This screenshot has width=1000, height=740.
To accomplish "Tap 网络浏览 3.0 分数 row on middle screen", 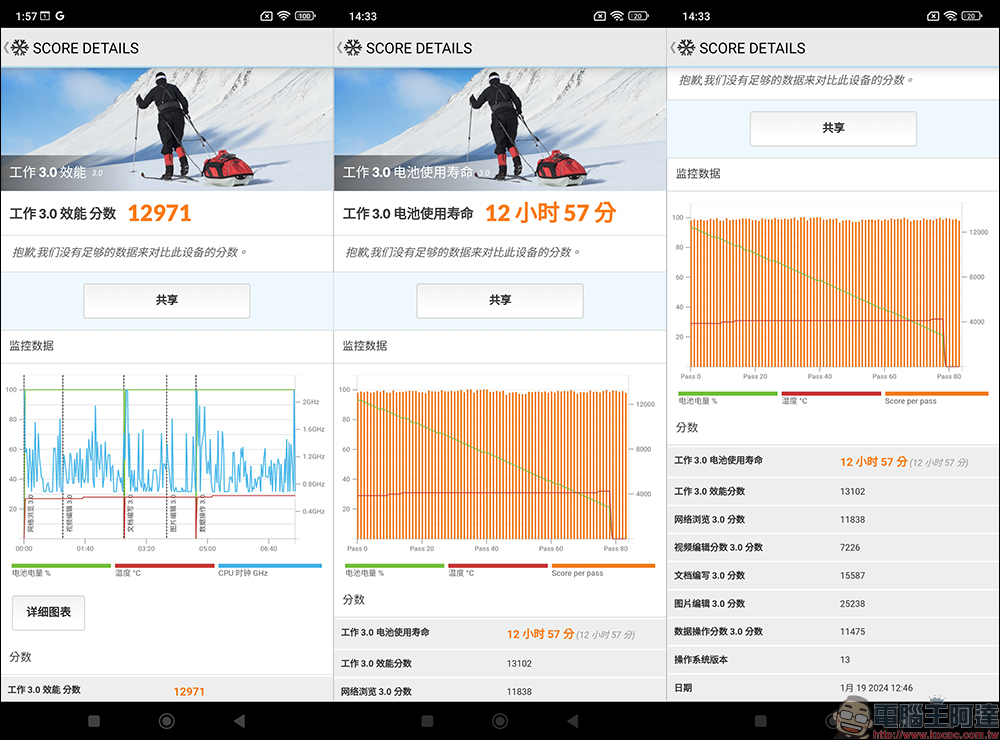I will (x=500, y=691).
